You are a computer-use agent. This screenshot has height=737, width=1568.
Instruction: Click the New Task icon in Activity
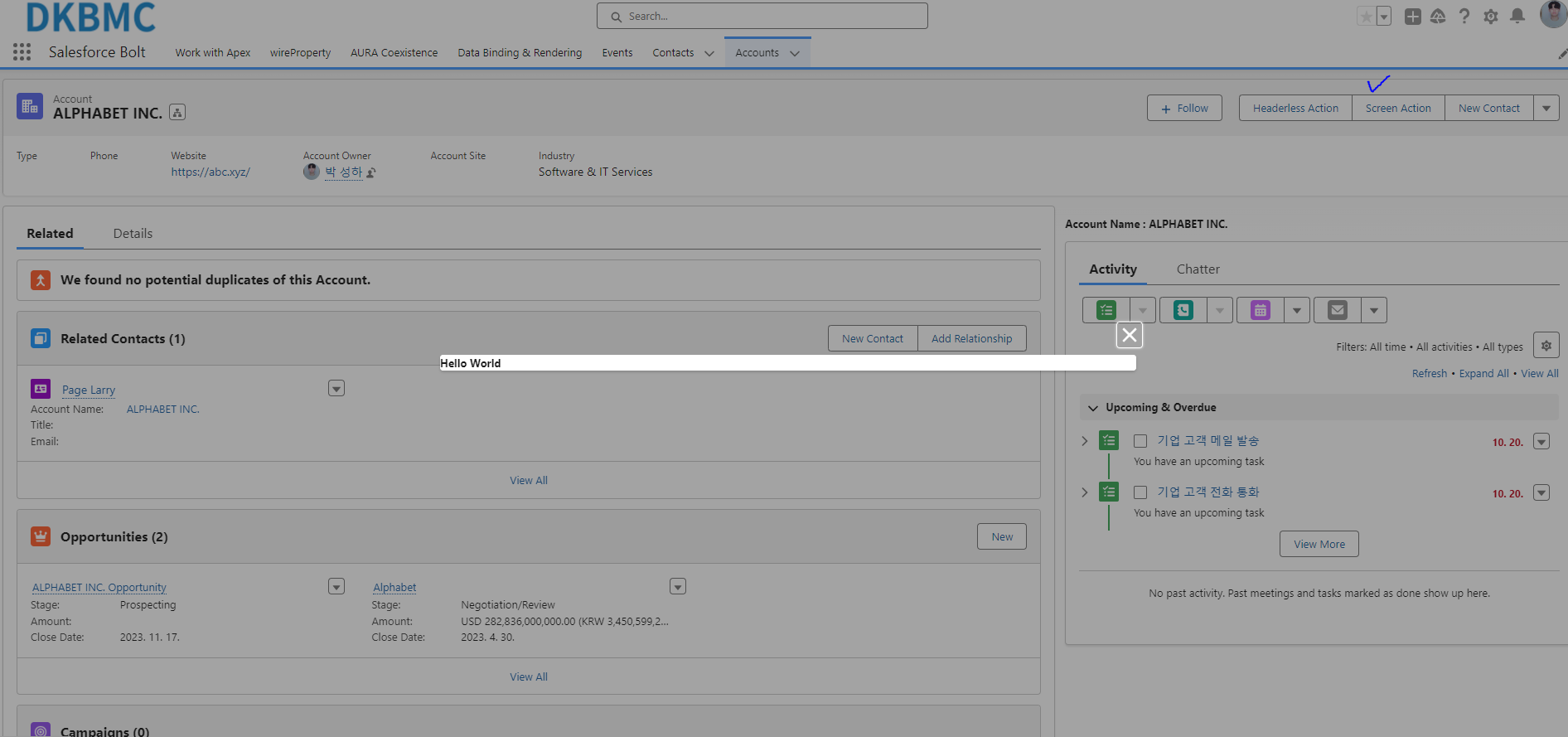(x=1106, y=310)
